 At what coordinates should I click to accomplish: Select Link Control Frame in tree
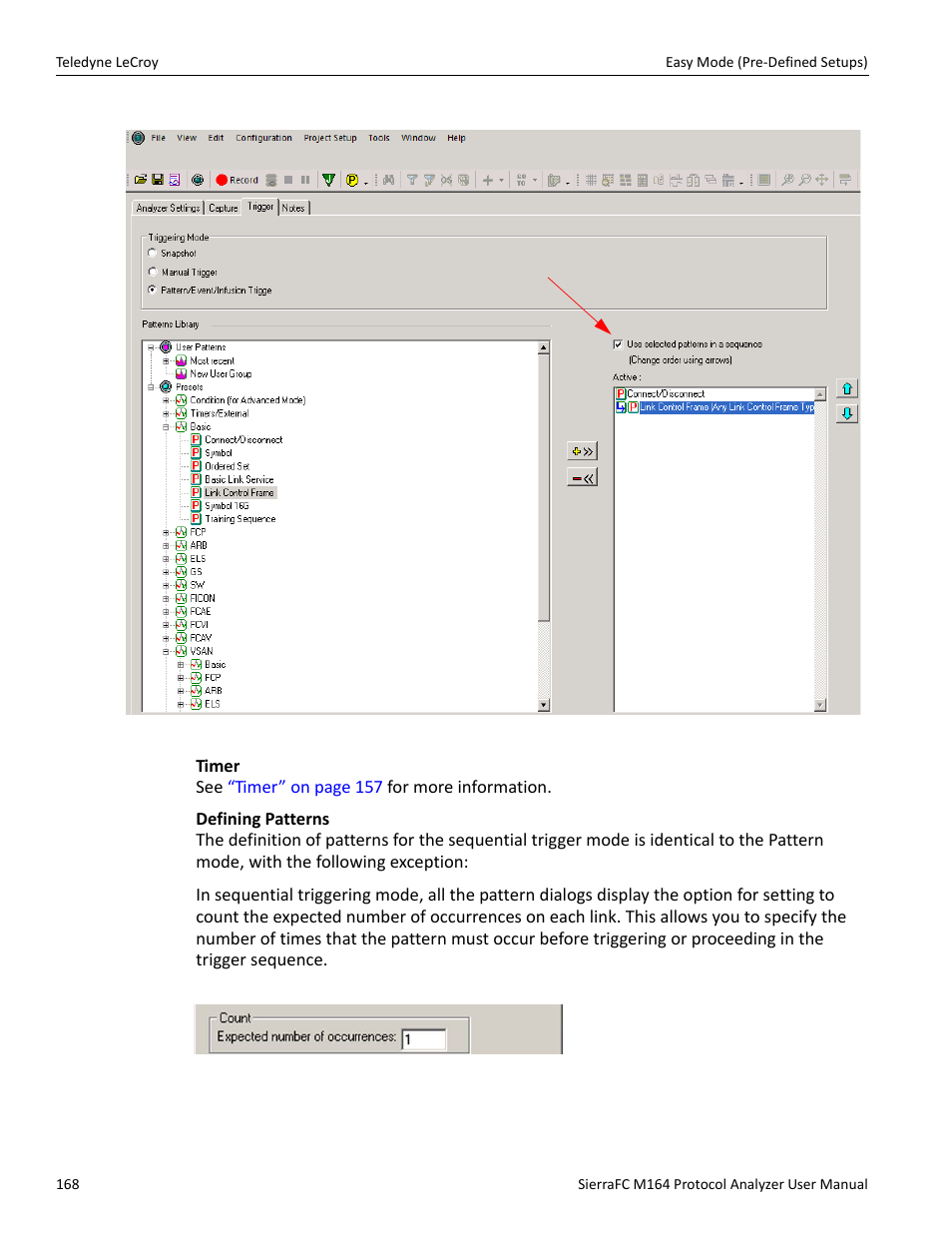tap(239, 492)
